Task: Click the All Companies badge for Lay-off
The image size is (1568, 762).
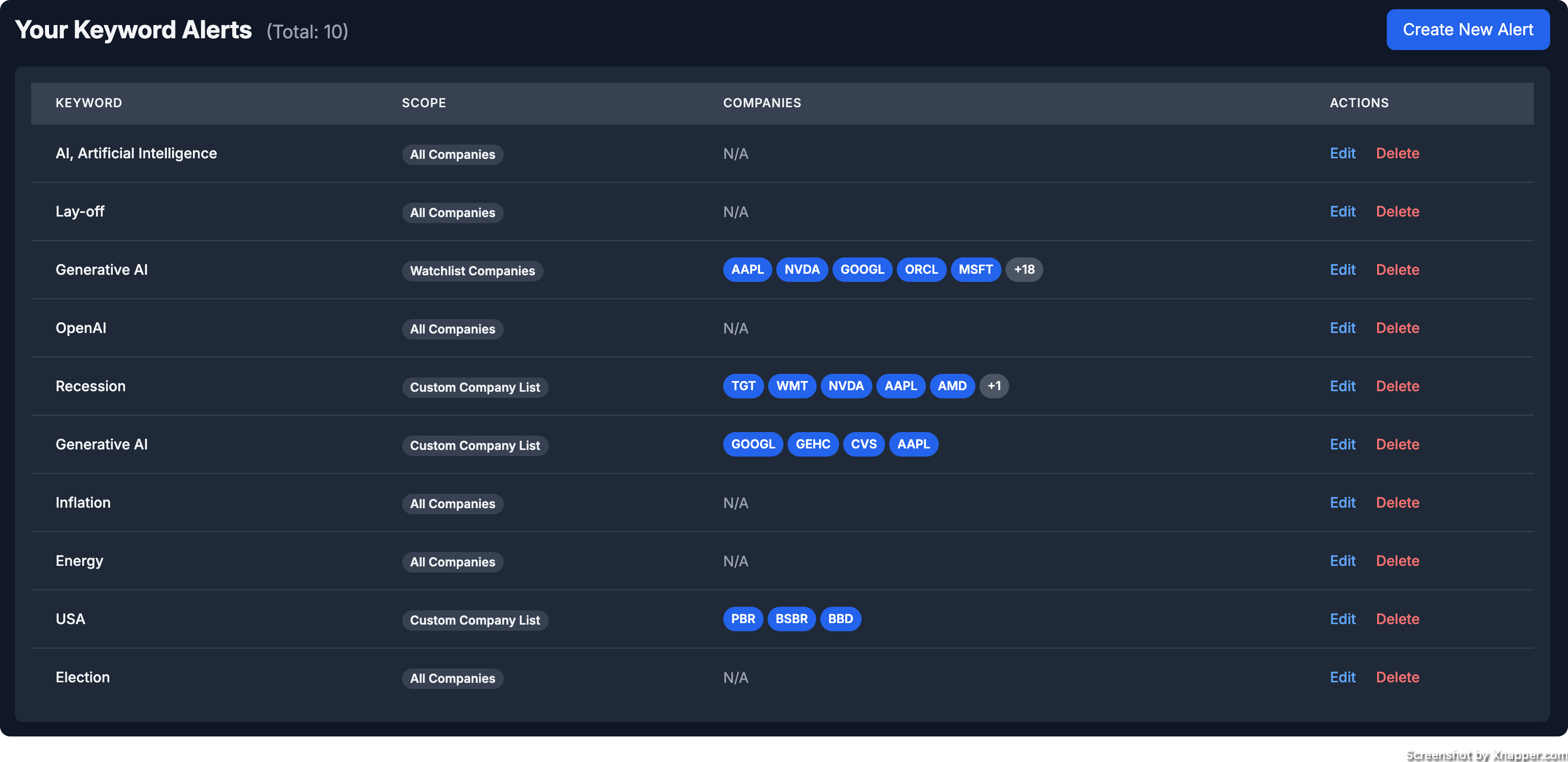Action: click(x=452, y=212)
